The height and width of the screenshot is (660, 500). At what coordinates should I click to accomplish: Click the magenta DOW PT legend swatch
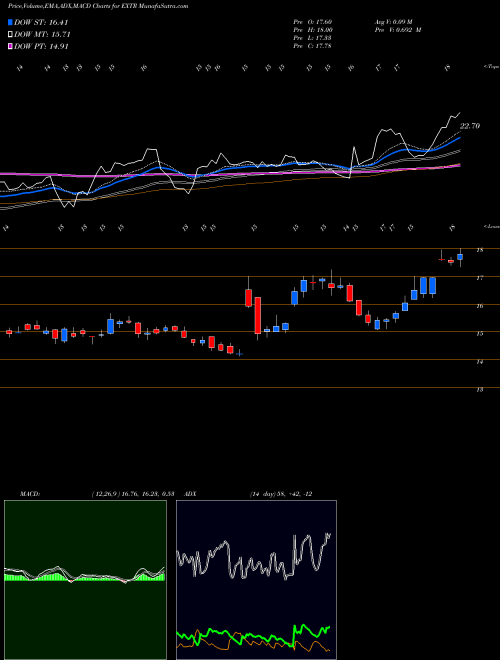11,46
